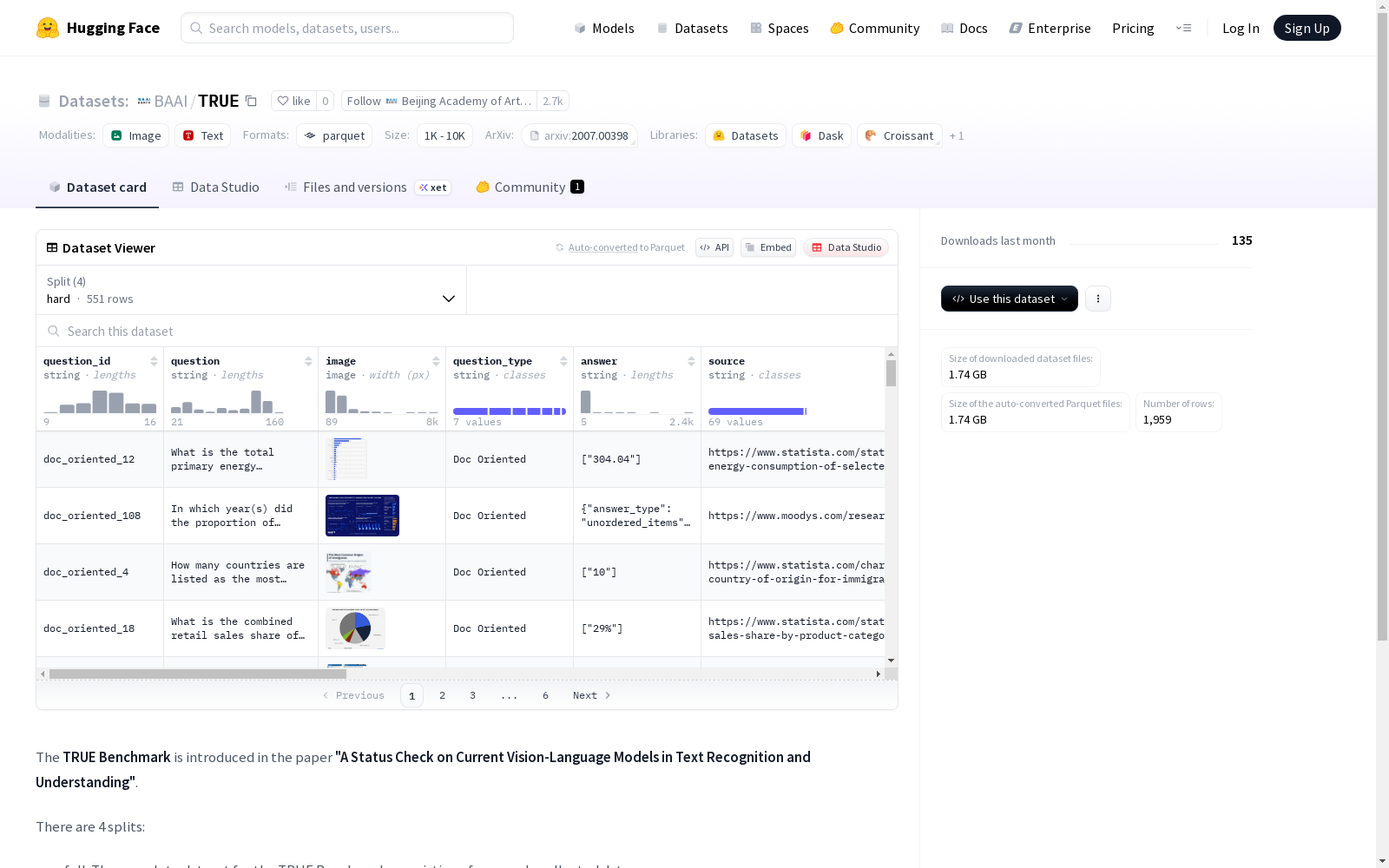Sort the answer column
1389x868 pixels.
pyautogui.click(x=691, y=361)
